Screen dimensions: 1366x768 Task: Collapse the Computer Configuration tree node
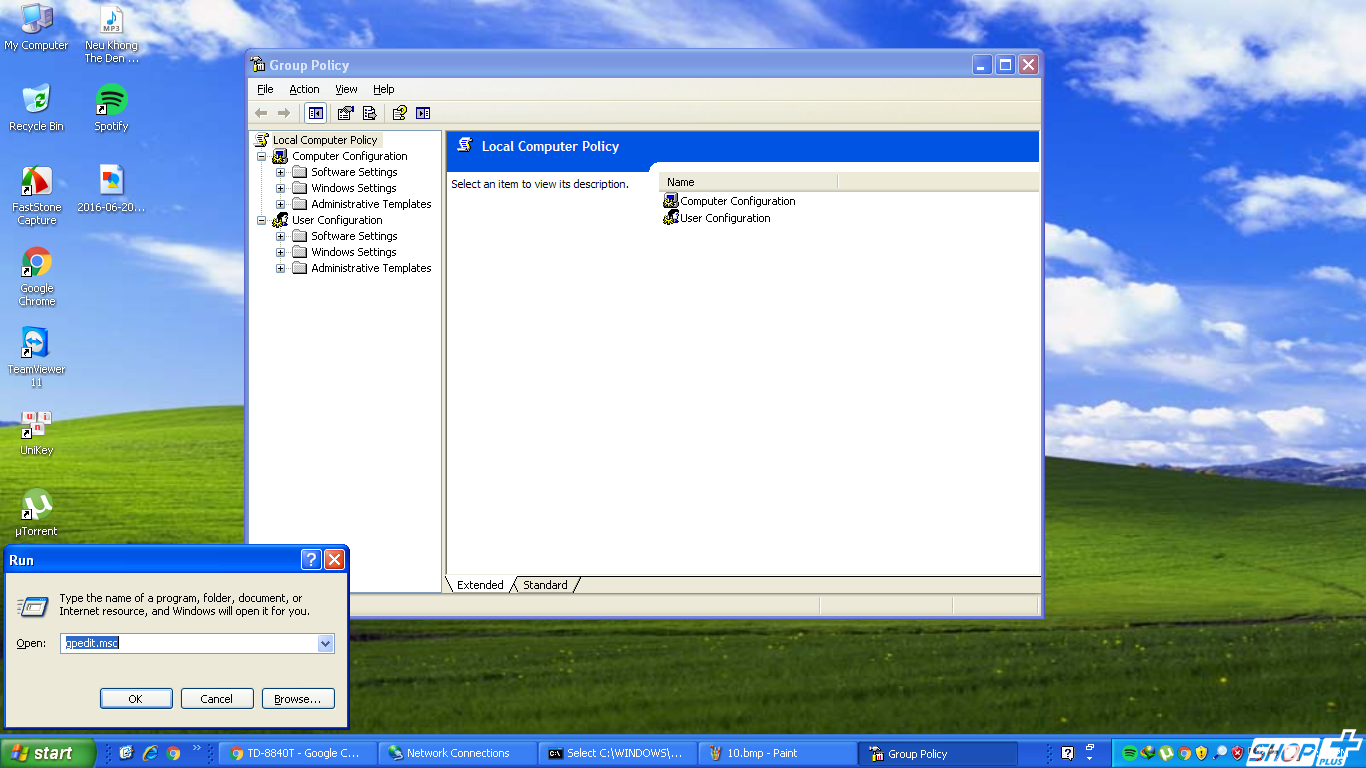[262, 157]
